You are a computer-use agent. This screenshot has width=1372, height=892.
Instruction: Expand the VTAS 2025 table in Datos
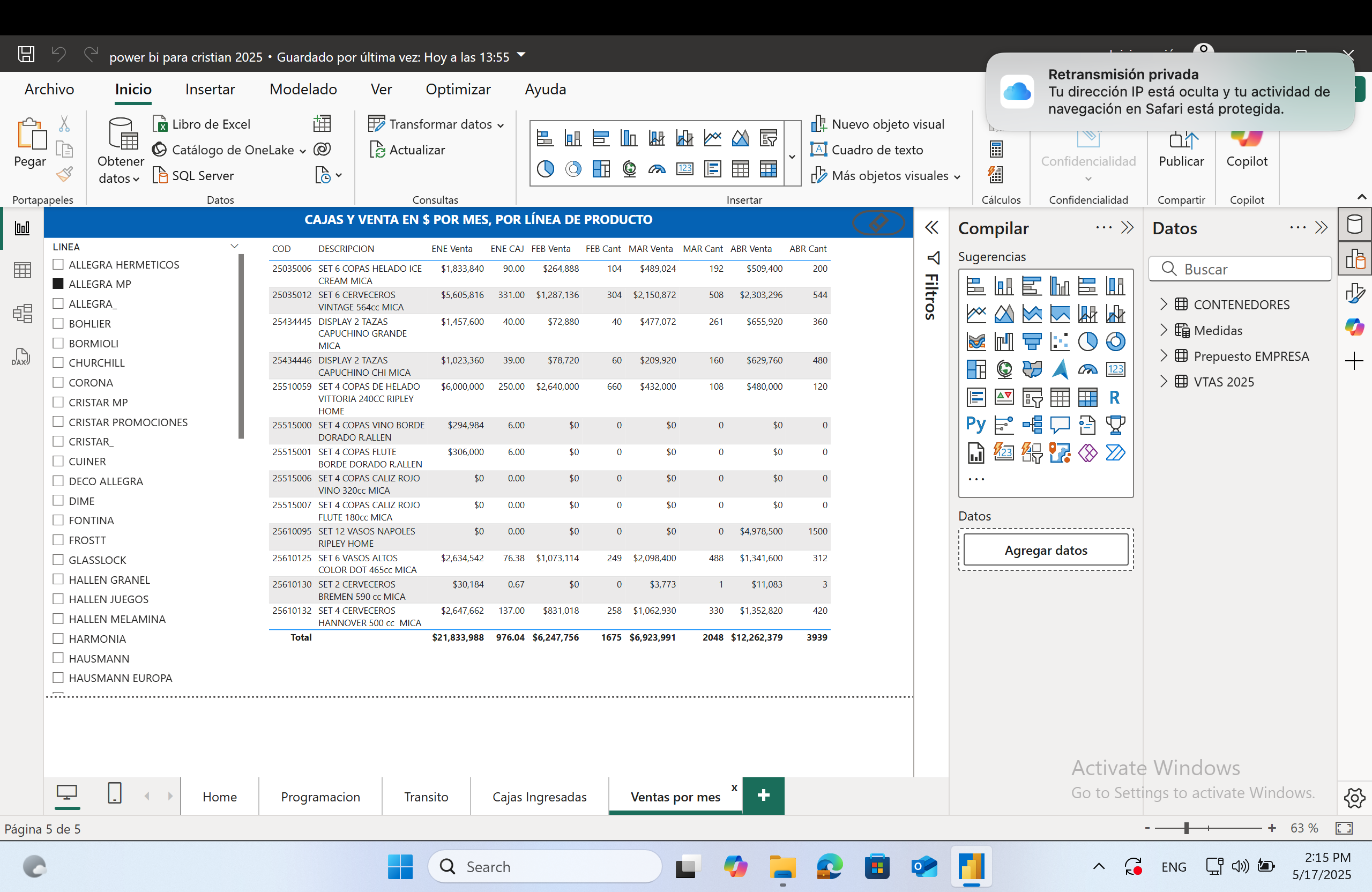pos(1164,381)
